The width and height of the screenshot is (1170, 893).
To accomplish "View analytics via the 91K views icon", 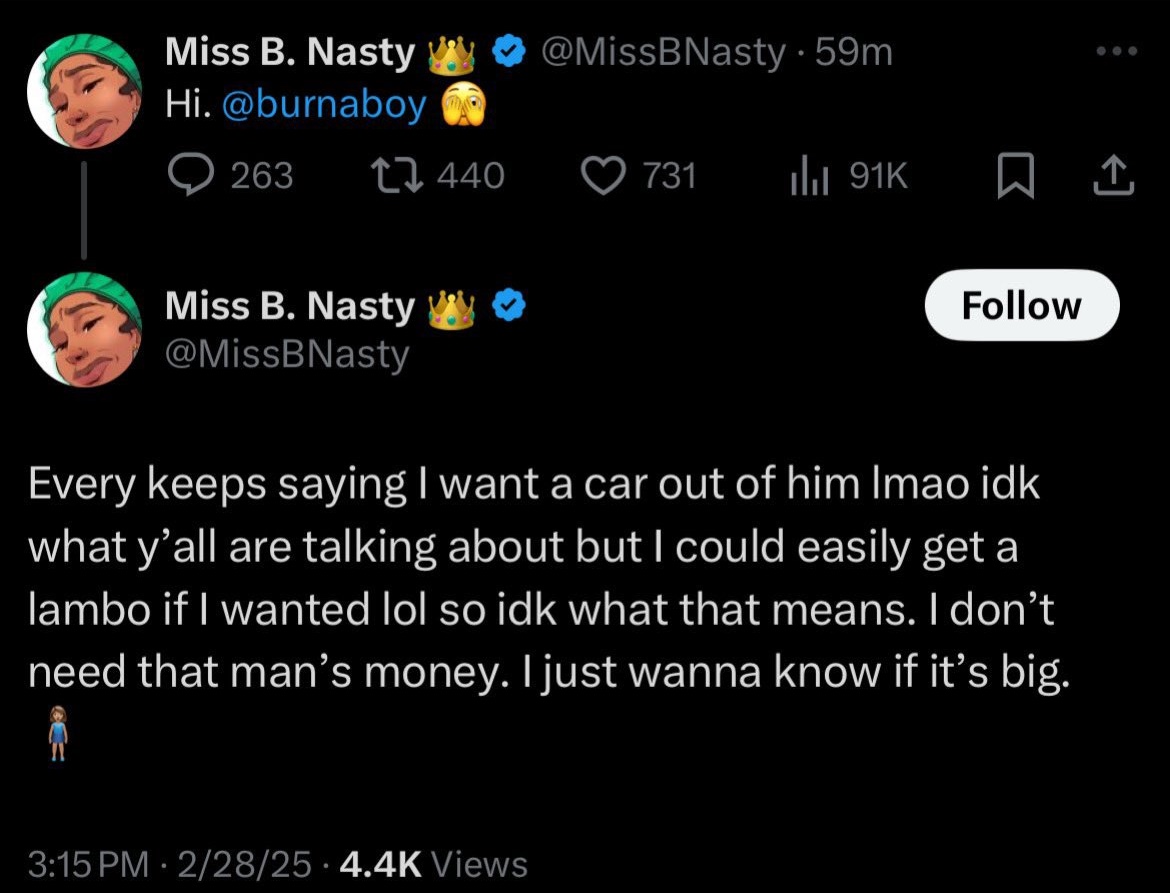I will coord(811,175).
